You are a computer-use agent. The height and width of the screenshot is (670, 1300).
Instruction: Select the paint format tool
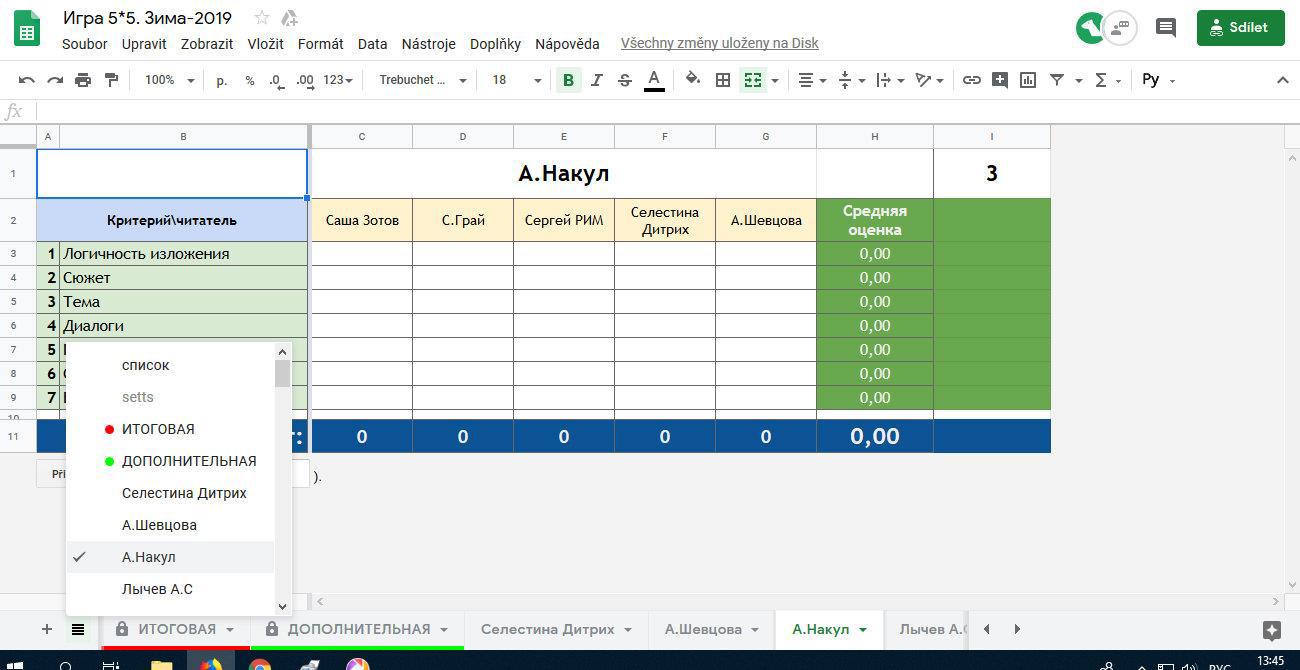(111, 80)
